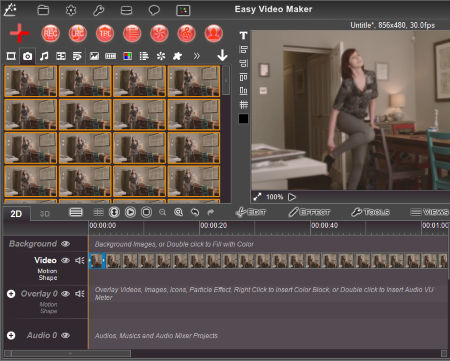Click the filmstrip bar resource icon

[x=111, y=56]
